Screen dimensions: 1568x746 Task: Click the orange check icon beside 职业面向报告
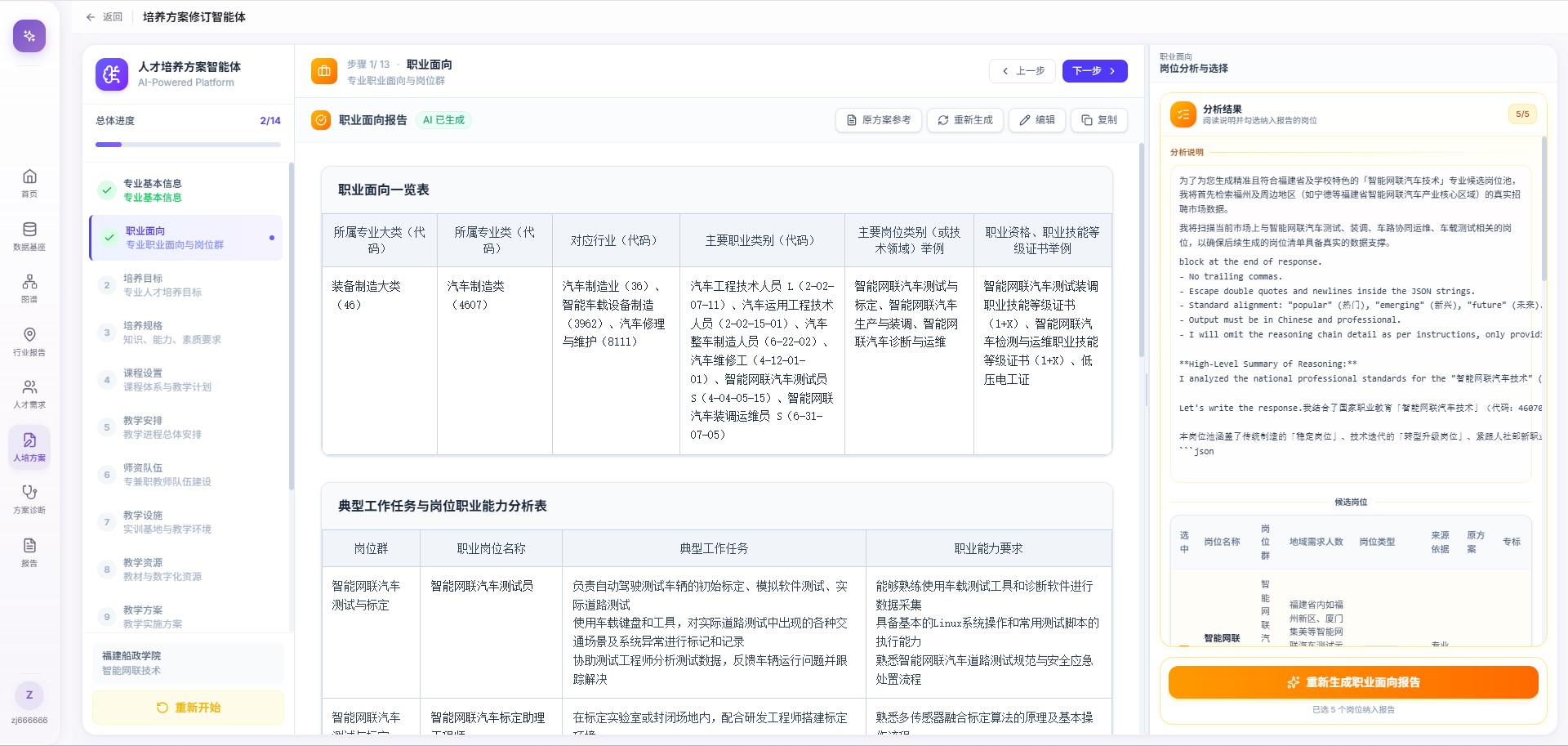321,120
